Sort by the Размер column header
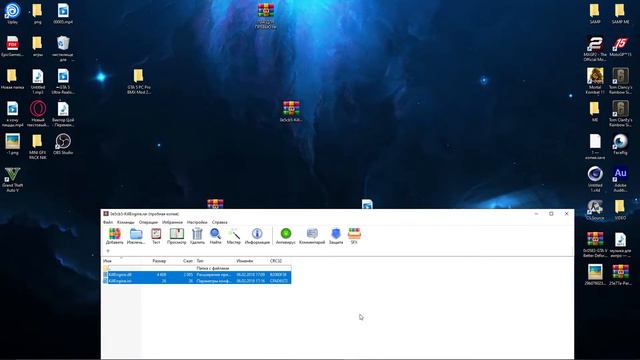Viewport: 640px width, 360px height. (x=159, y=261)
